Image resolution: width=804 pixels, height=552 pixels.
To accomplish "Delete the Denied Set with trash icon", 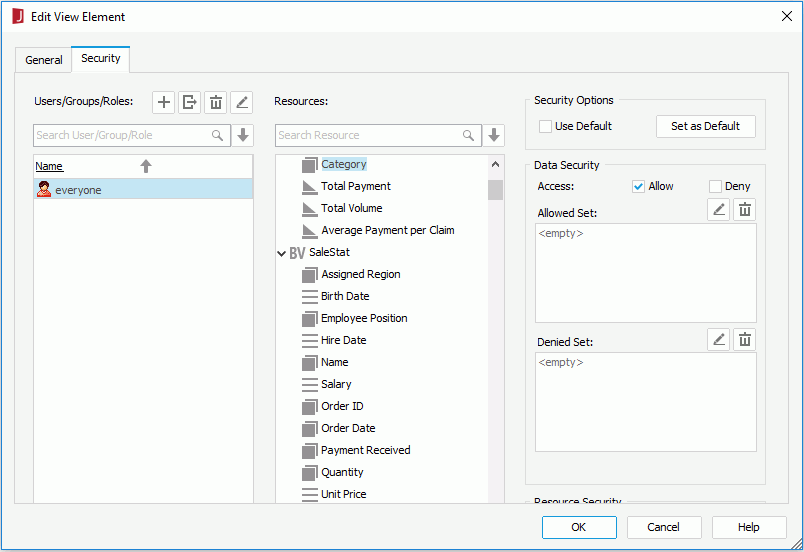I will [745, 339].
